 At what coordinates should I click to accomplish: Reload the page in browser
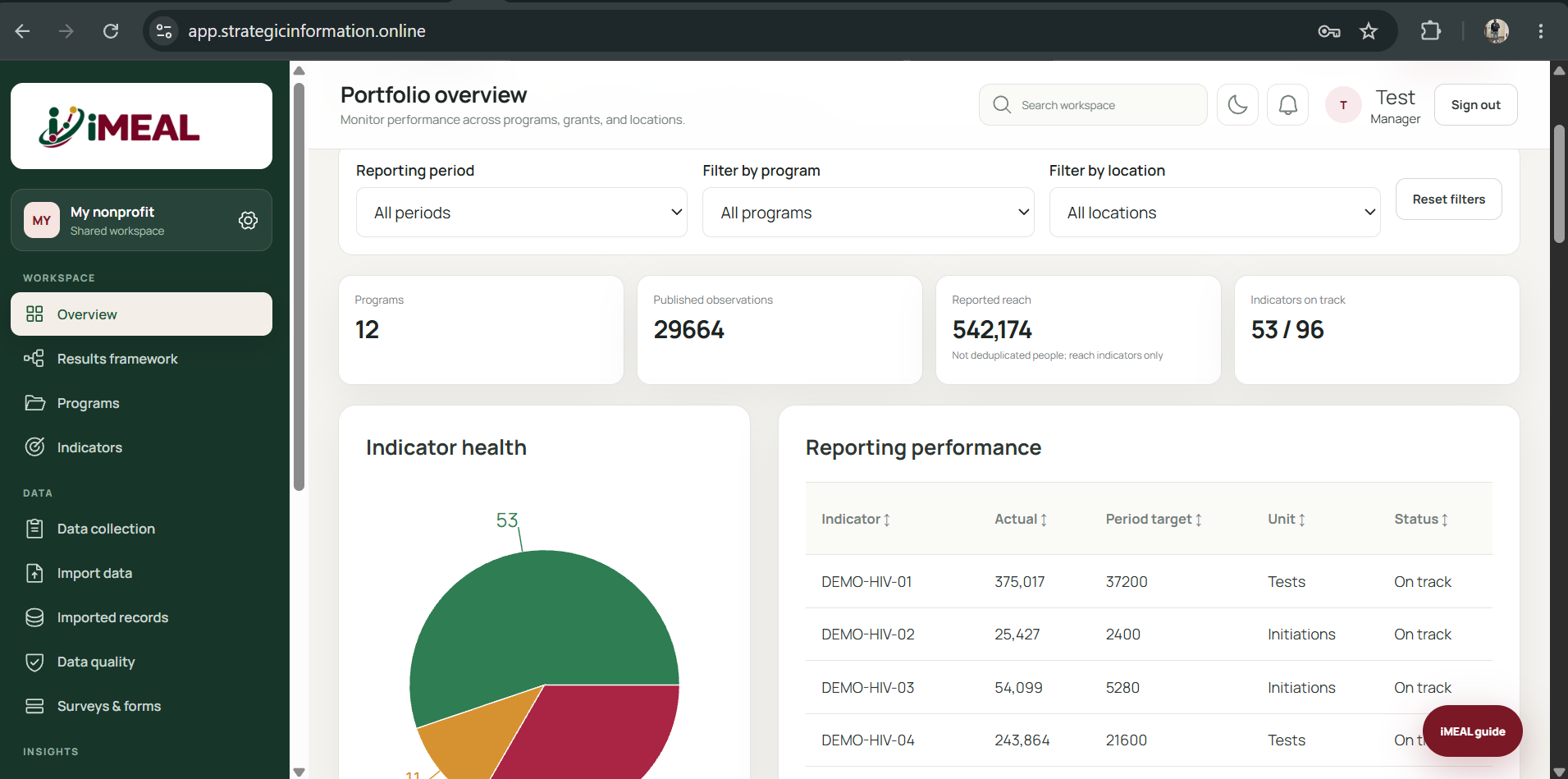click(111, 31)
